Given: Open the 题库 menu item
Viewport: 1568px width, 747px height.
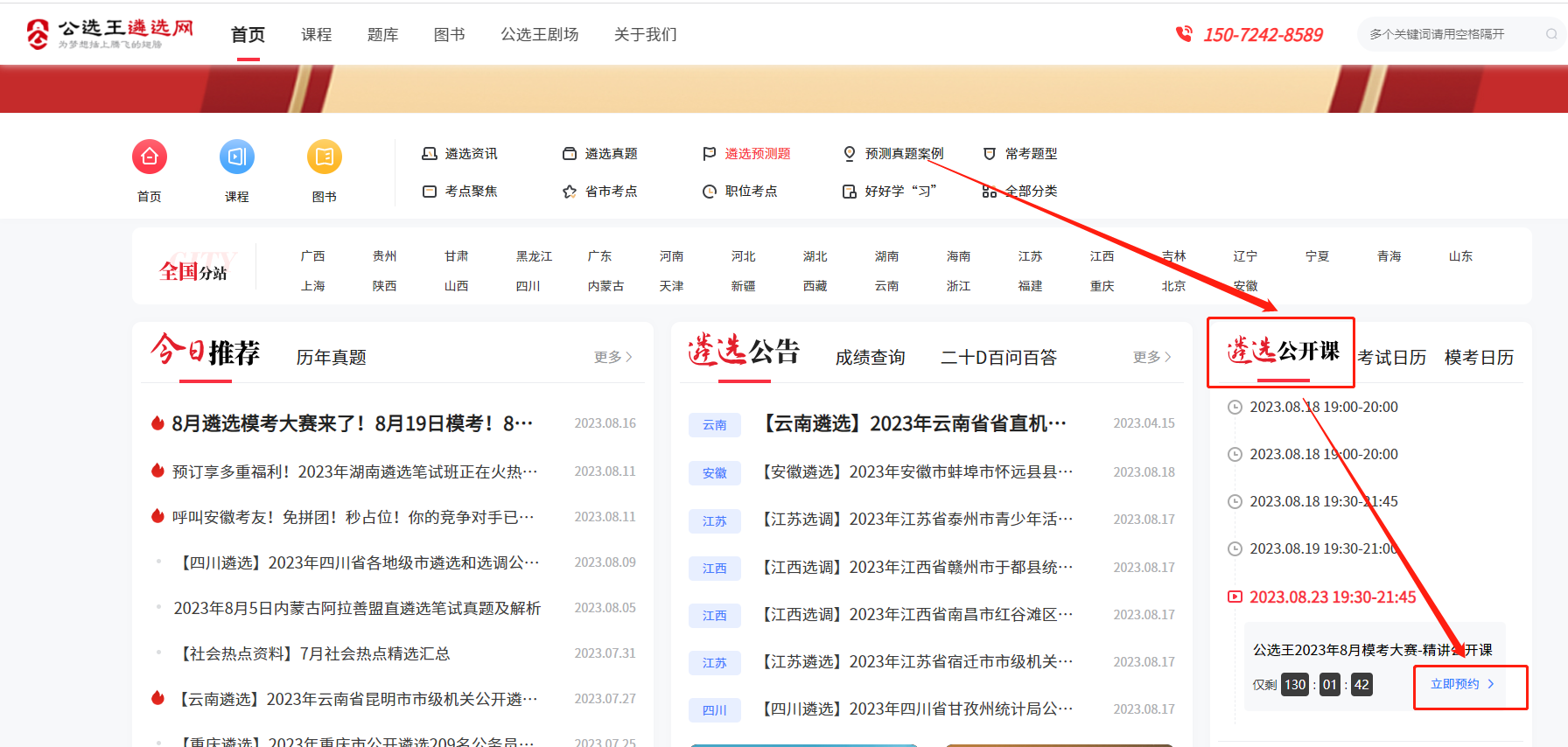Looking at the screenshot, I should (x=382, y=34).
